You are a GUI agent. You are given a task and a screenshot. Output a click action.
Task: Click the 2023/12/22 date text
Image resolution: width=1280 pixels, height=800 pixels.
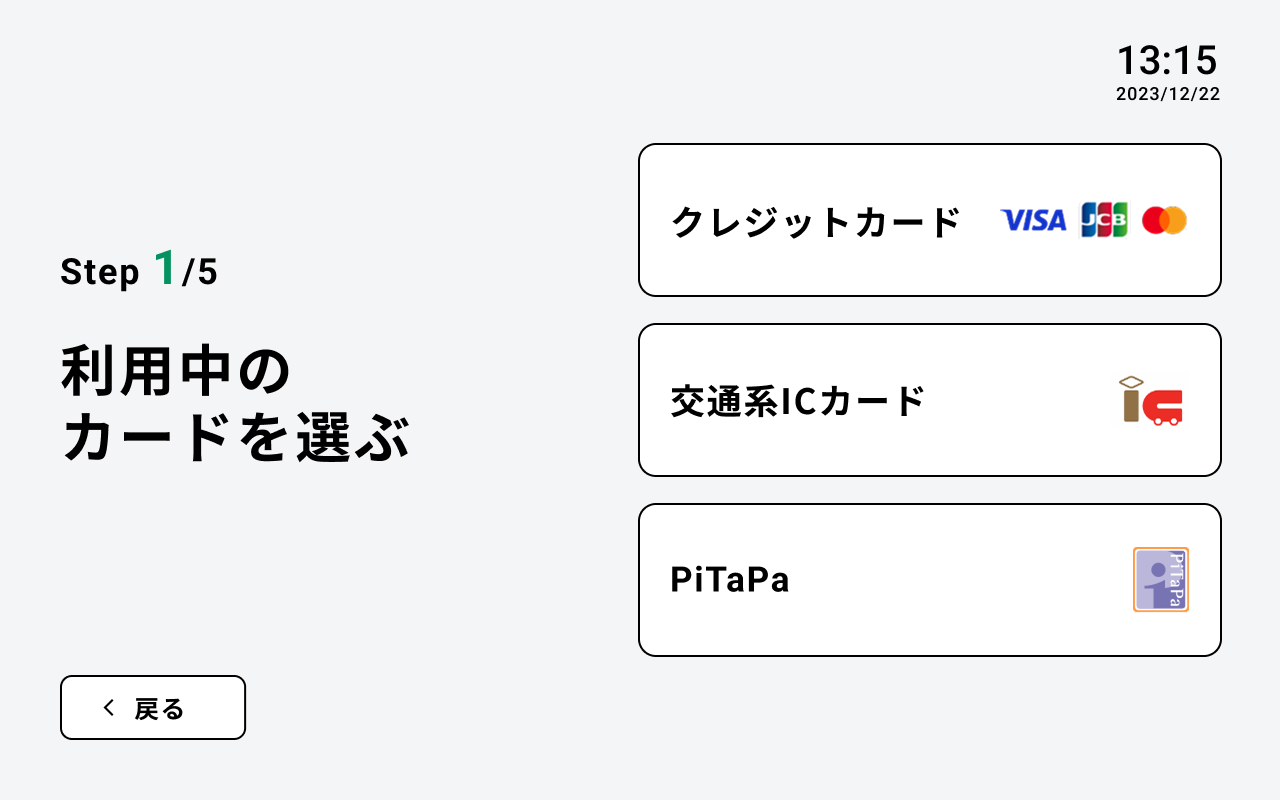[1167, 94]
